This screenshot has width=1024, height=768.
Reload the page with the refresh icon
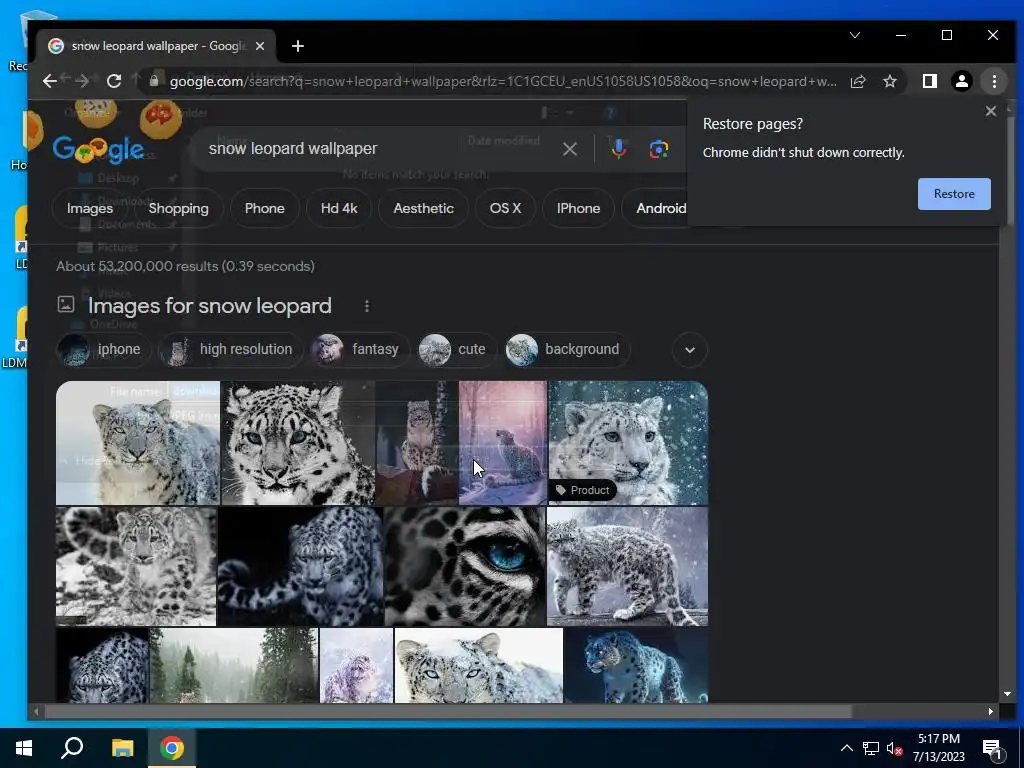114,81
